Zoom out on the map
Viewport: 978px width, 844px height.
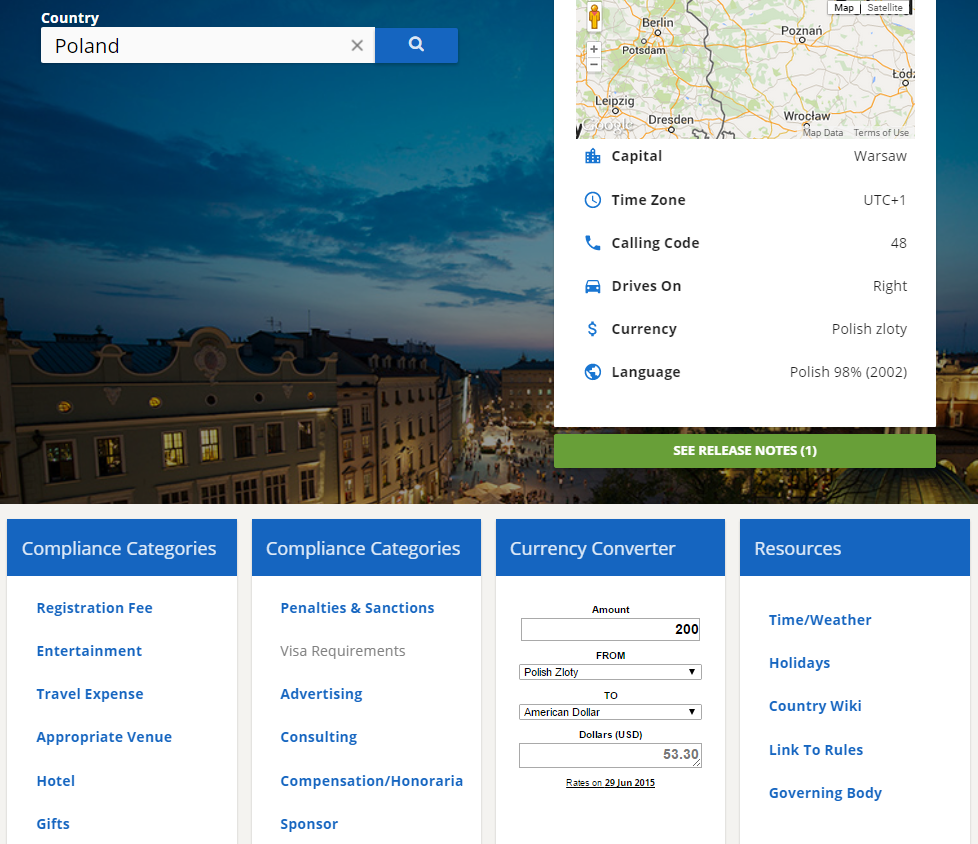point(594,64)
